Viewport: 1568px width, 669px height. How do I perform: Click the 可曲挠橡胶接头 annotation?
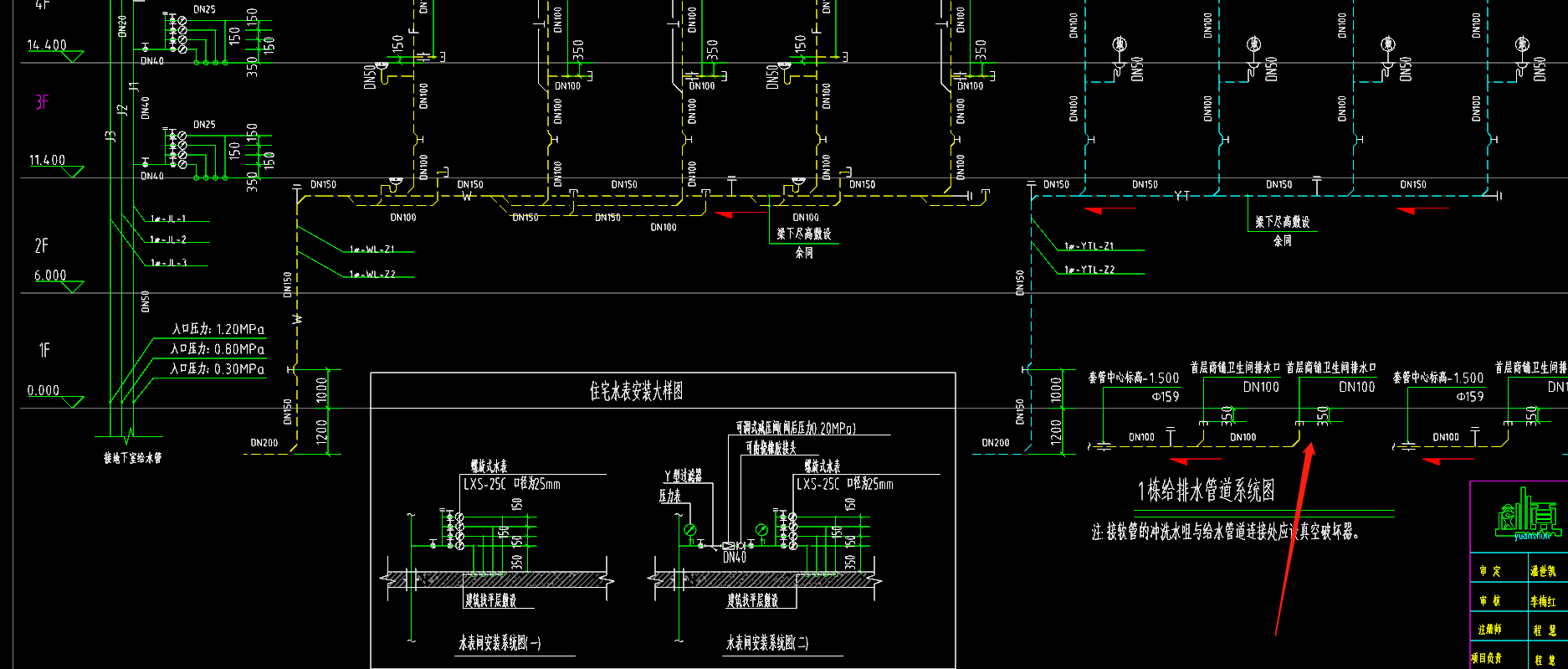[771, 448]
